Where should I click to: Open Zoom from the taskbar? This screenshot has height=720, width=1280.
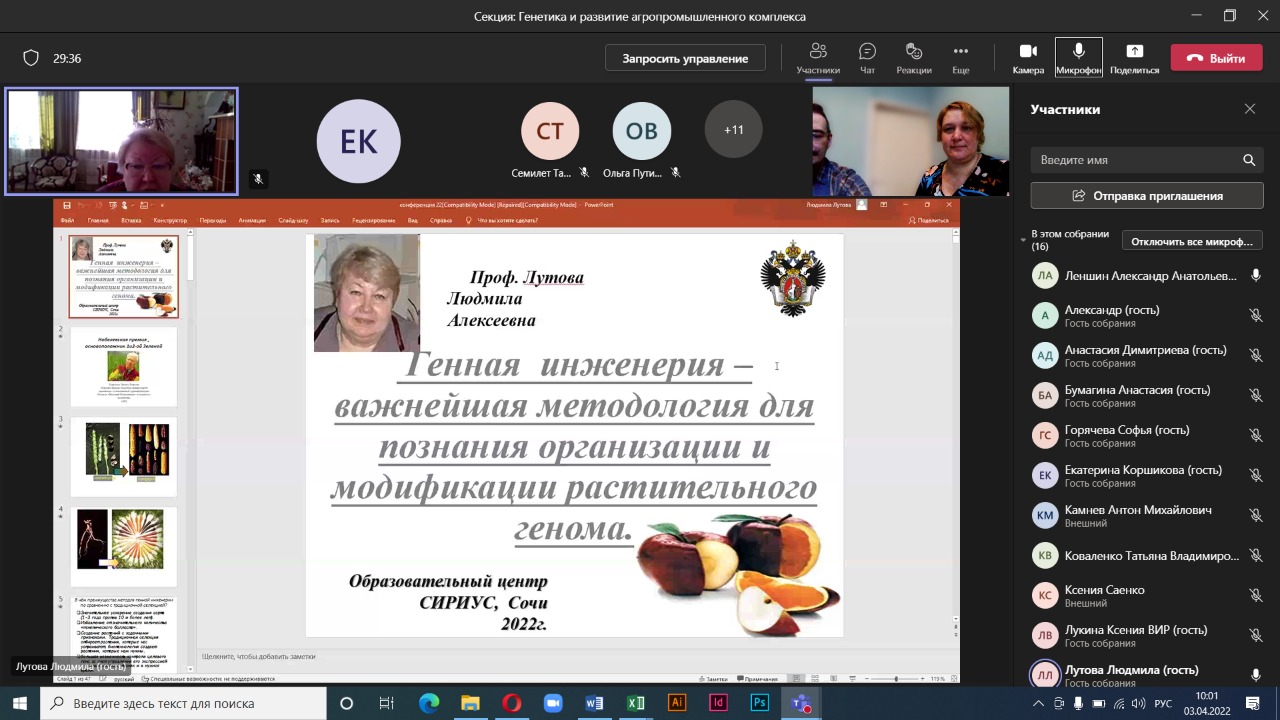[553, 703]
